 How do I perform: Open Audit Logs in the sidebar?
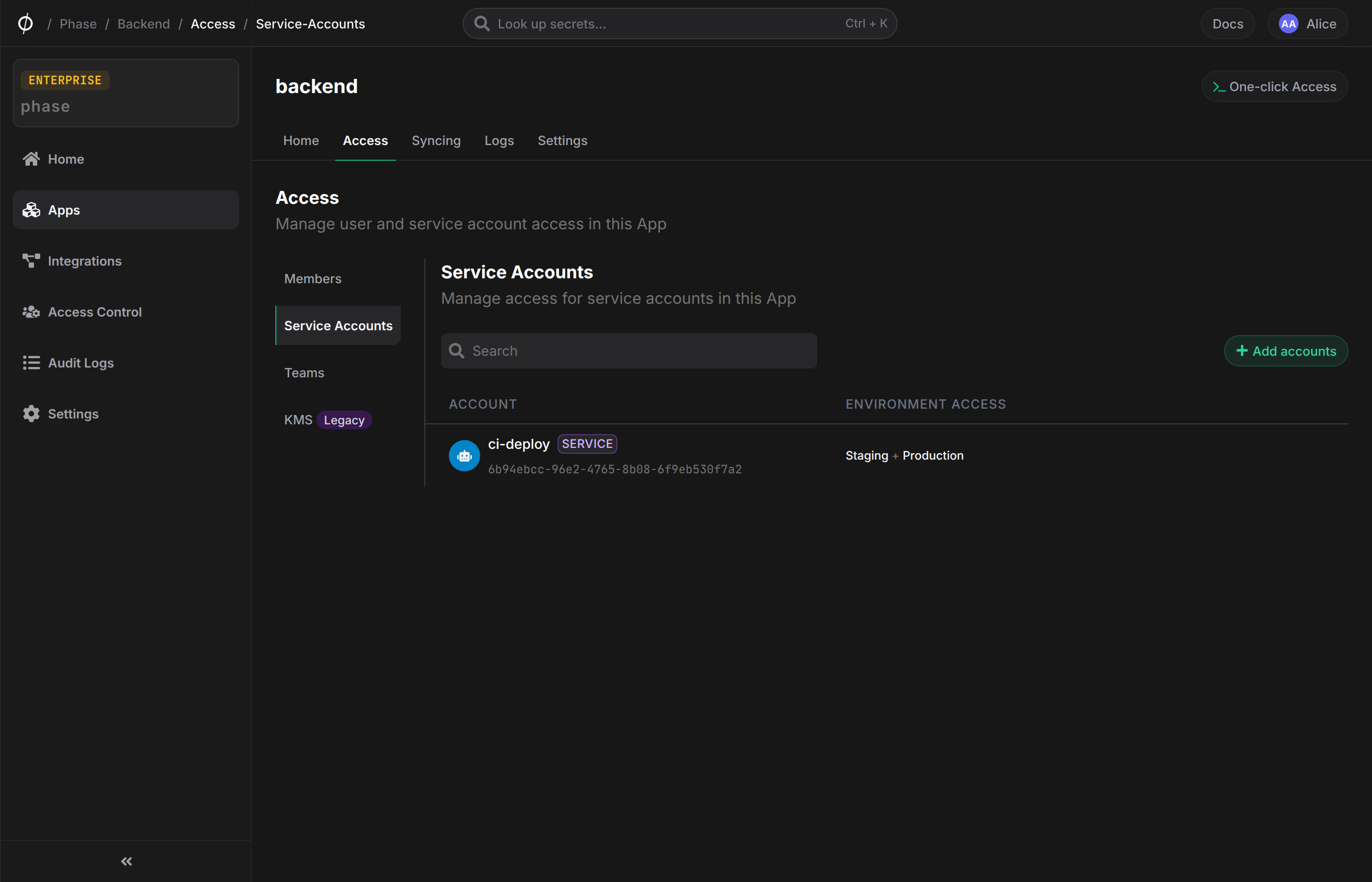click(x=125, y=363)
